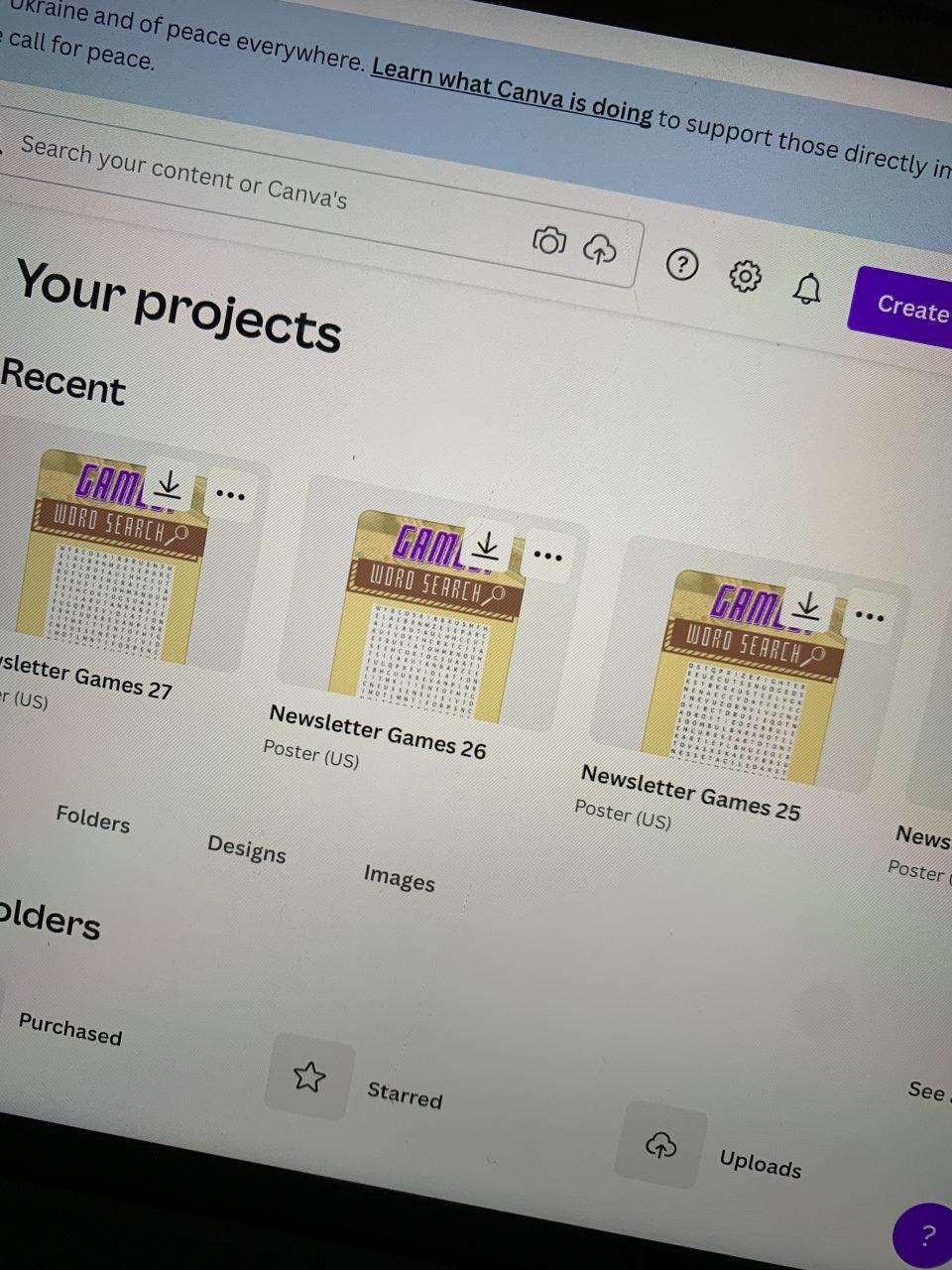This screenshot has height=1270, width=952.
Task: Switch to the Images tab
Action: 399,878
